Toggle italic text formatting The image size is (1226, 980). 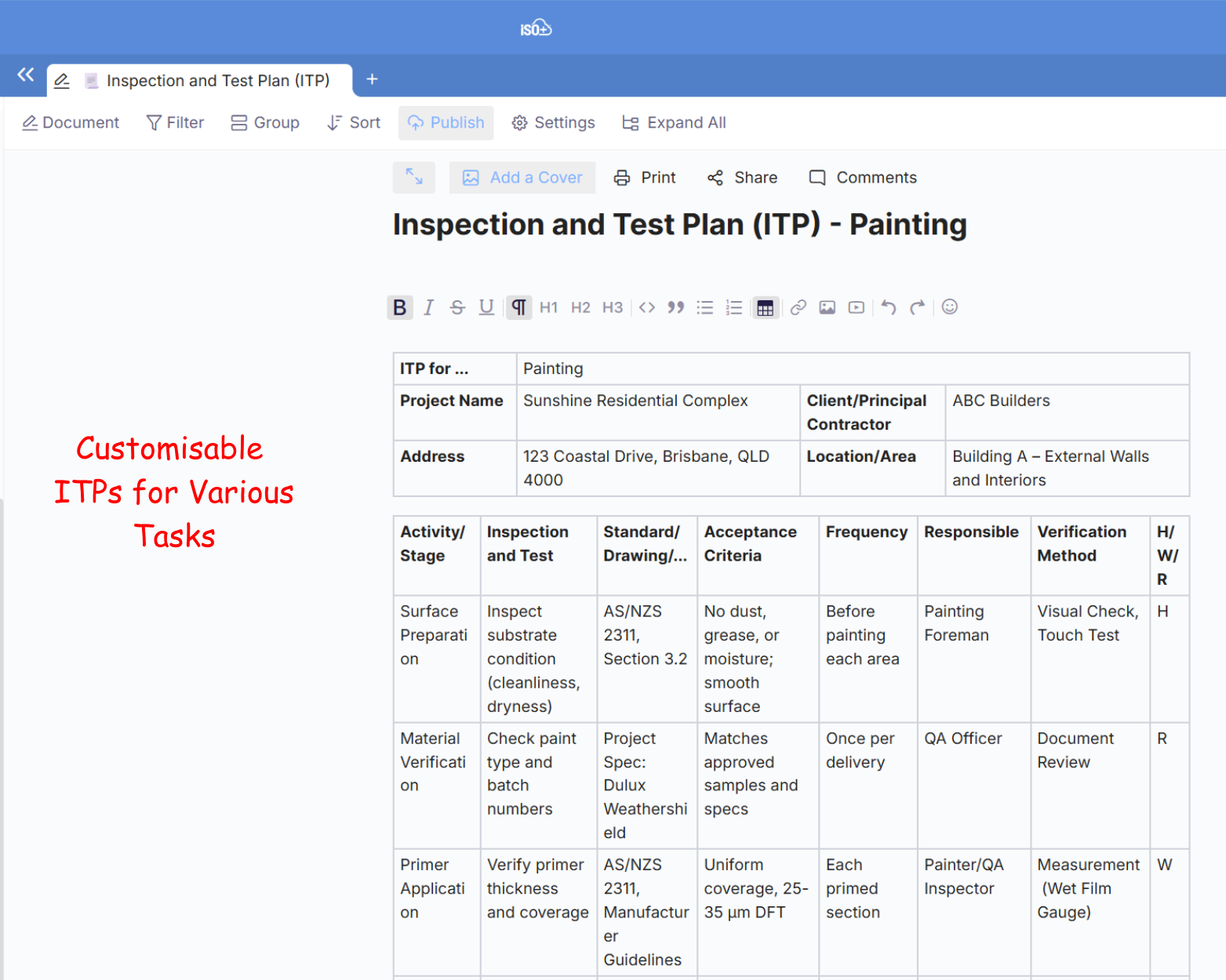coord(428,307)
